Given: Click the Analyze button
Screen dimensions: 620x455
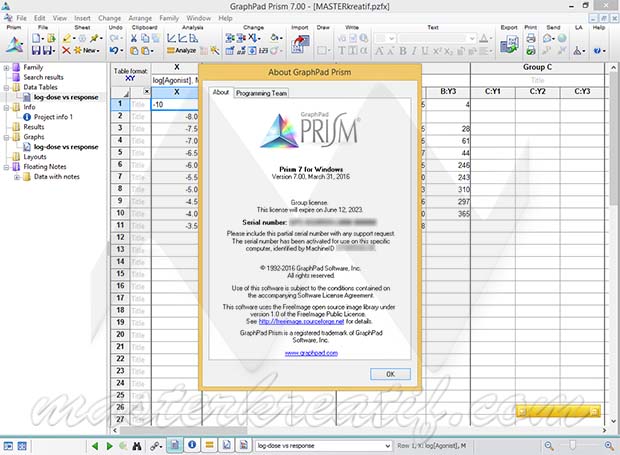Looking at the screenshot, I should (x=181, y=50).
